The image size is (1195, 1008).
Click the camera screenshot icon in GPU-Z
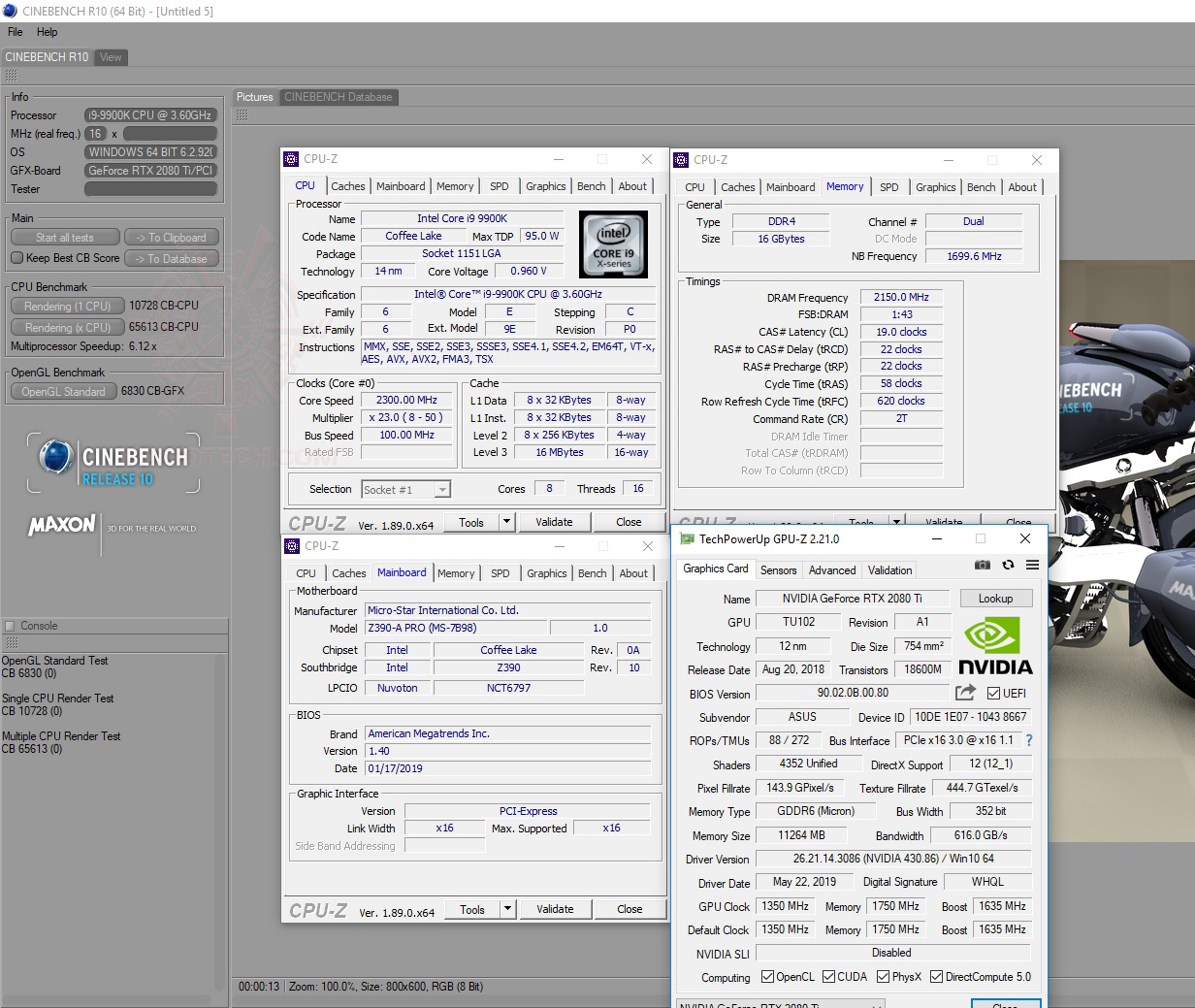(983, 565)
